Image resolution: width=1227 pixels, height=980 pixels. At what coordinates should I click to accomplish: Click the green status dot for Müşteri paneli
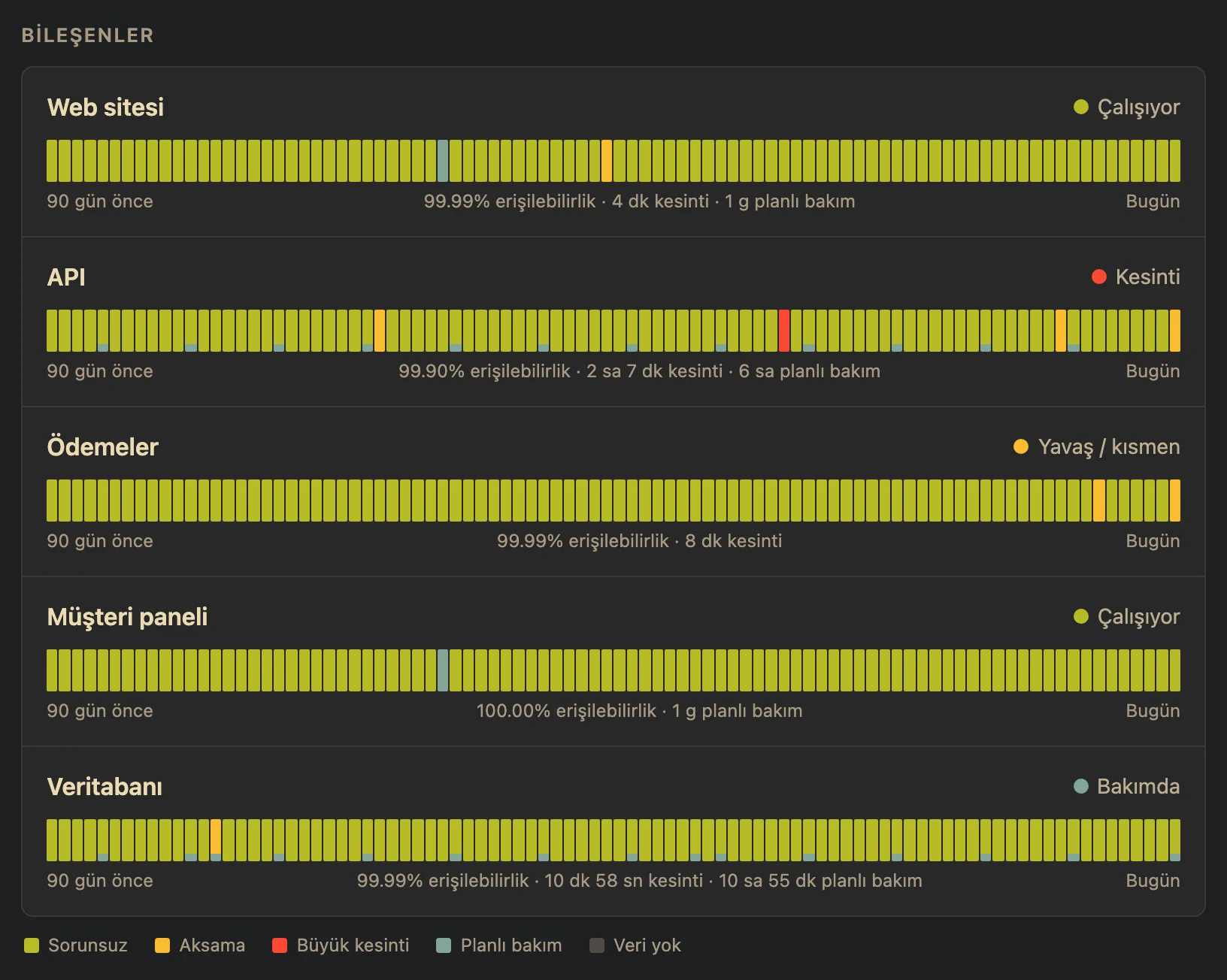pos(1081,616)
